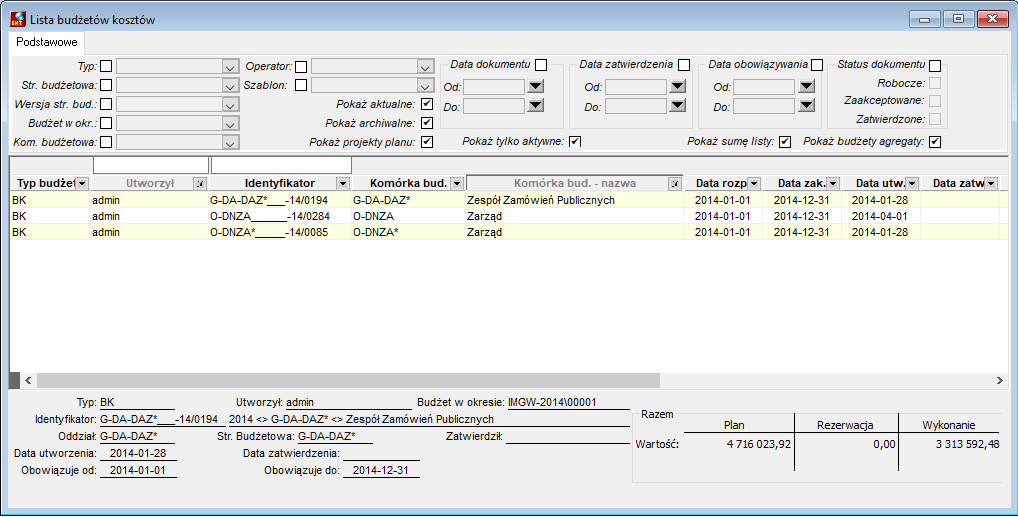Click filter box above Identyfikator column

(x=281, y=165)
